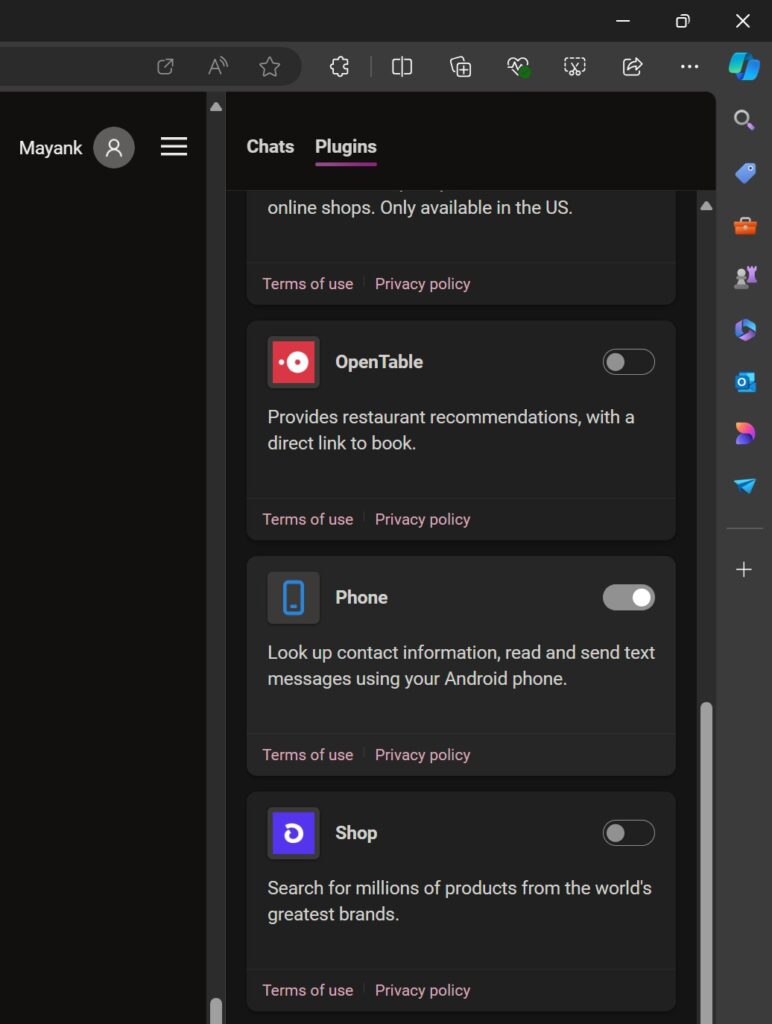This screenshot has width=772, height=1024.
Task: Open the paper plane Drop icon
Action: 745,485
